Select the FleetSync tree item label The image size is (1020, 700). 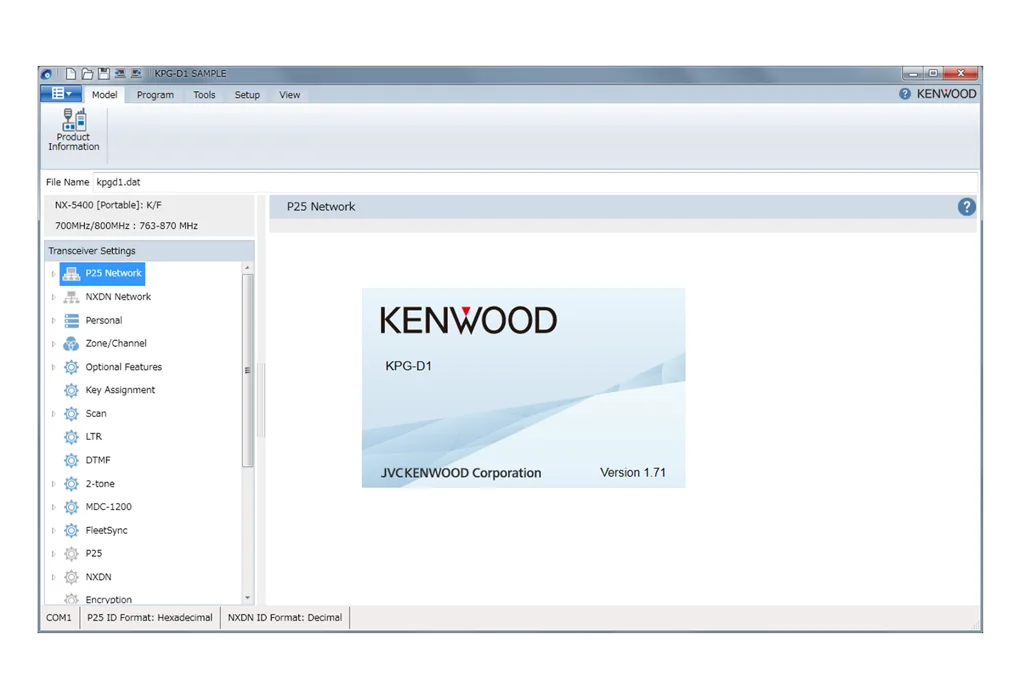(x=107, y=530)
